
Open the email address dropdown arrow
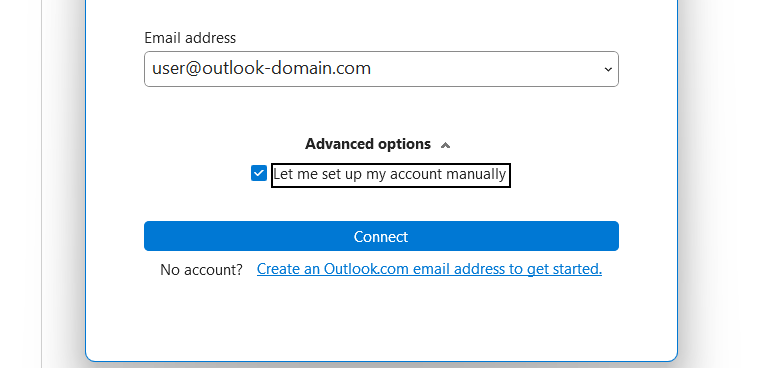tap(608, 69)
